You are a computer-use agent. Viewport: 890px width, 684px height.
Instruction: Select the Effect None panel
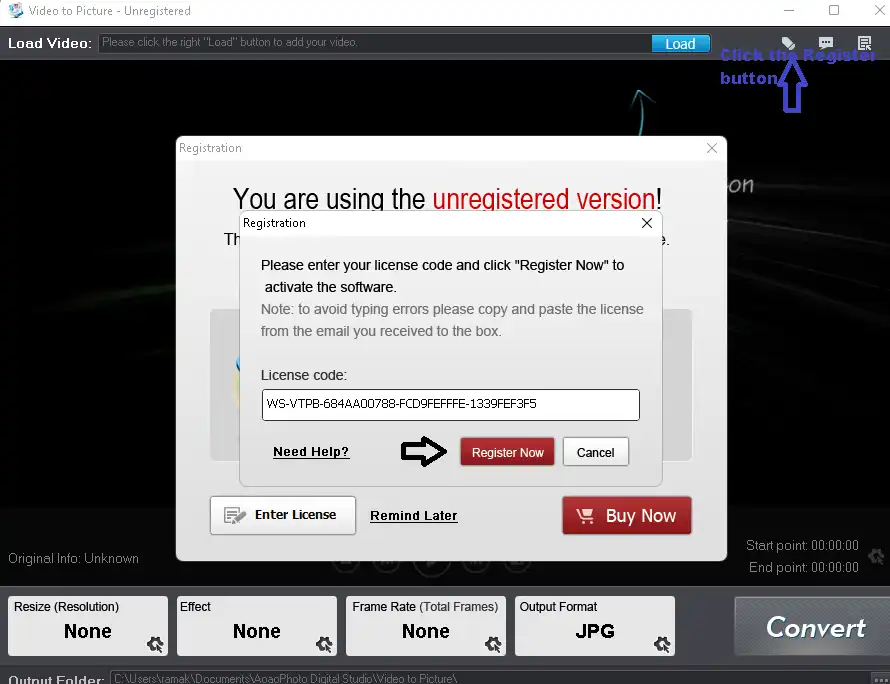click(257, 626)
